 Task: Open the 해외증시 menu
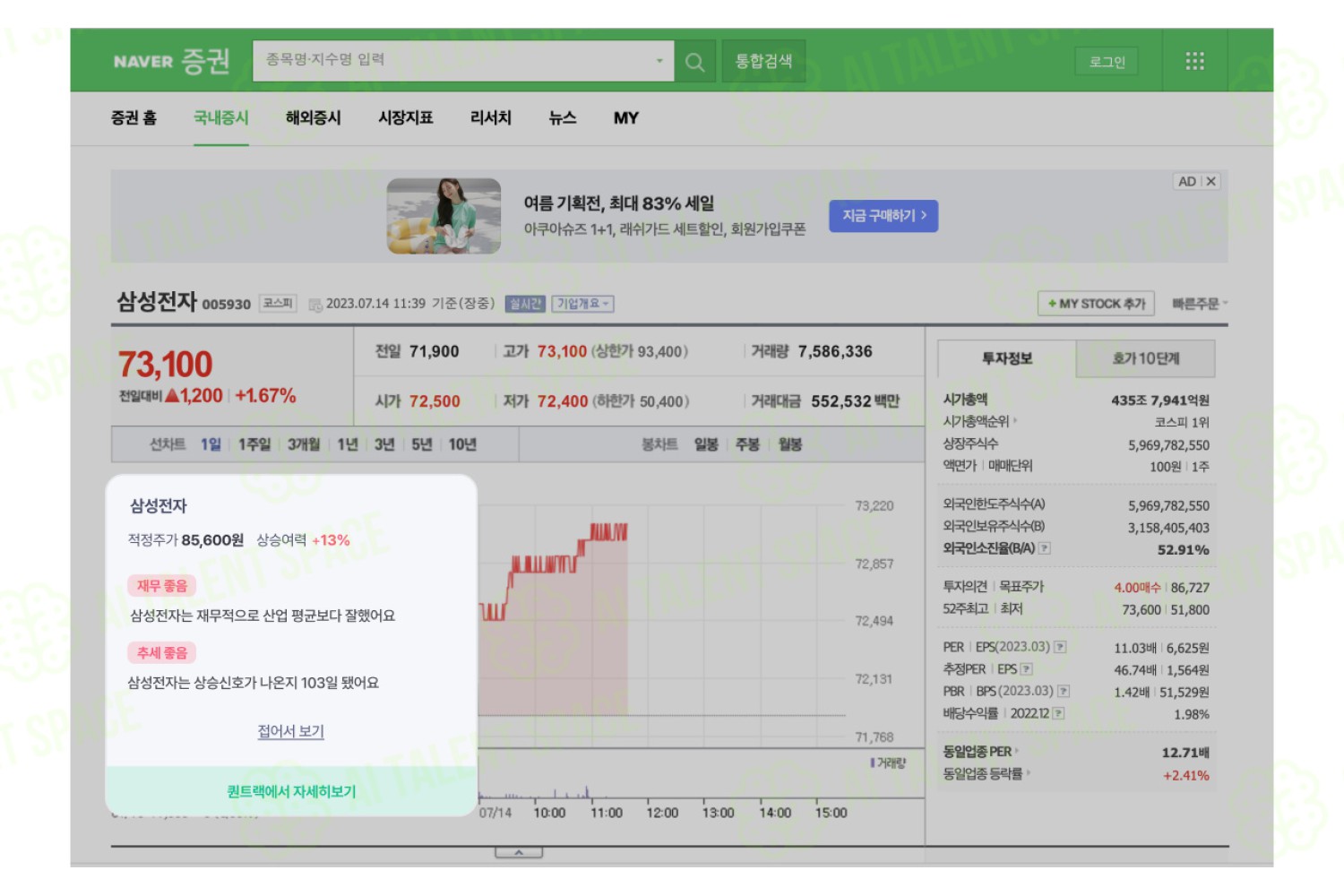[x=314, y=117]
